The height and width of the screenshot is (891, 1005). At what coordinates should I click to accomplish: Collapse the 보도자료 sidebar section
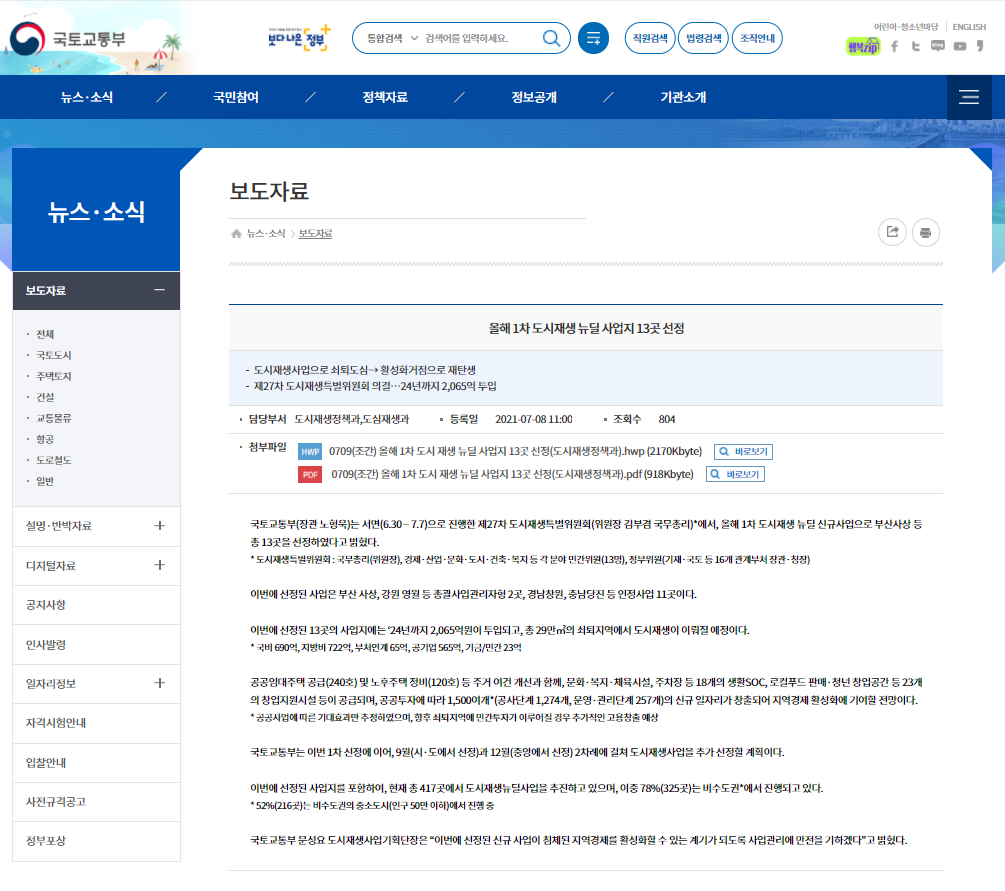click(159, 290)
